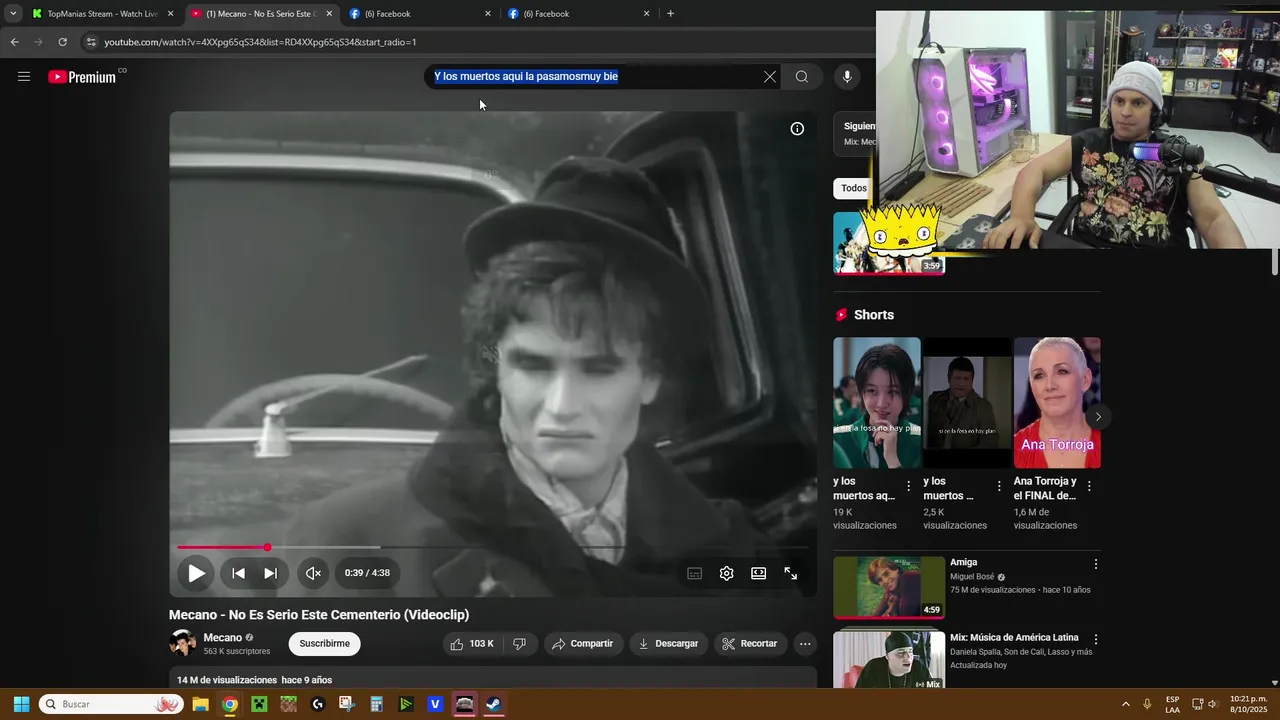Play the Mecano video
The image size is (1280, 720).
click(196, 573)
